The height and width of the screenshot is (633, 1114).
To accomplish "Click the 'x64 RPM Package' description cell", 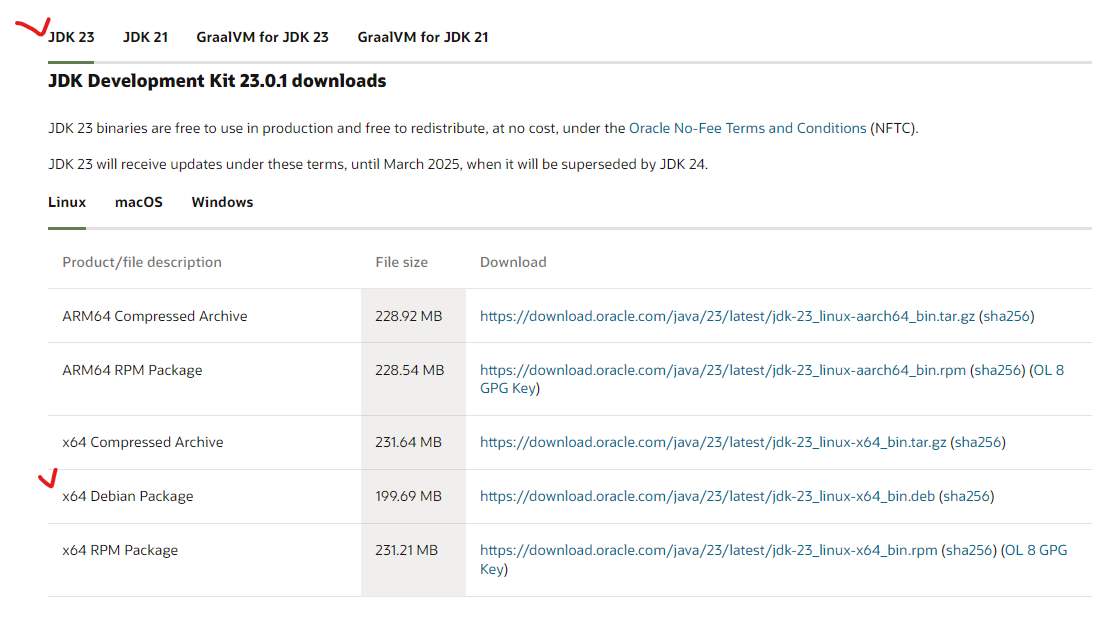I will click(205, 559).
